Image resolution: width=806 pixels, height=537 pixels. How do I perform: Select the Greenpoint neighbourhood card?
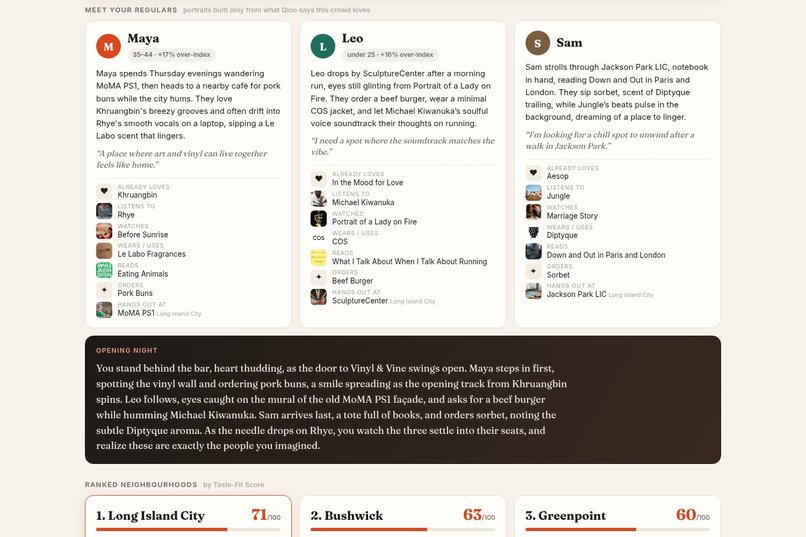pyautogui.click(x=617, y=516)
